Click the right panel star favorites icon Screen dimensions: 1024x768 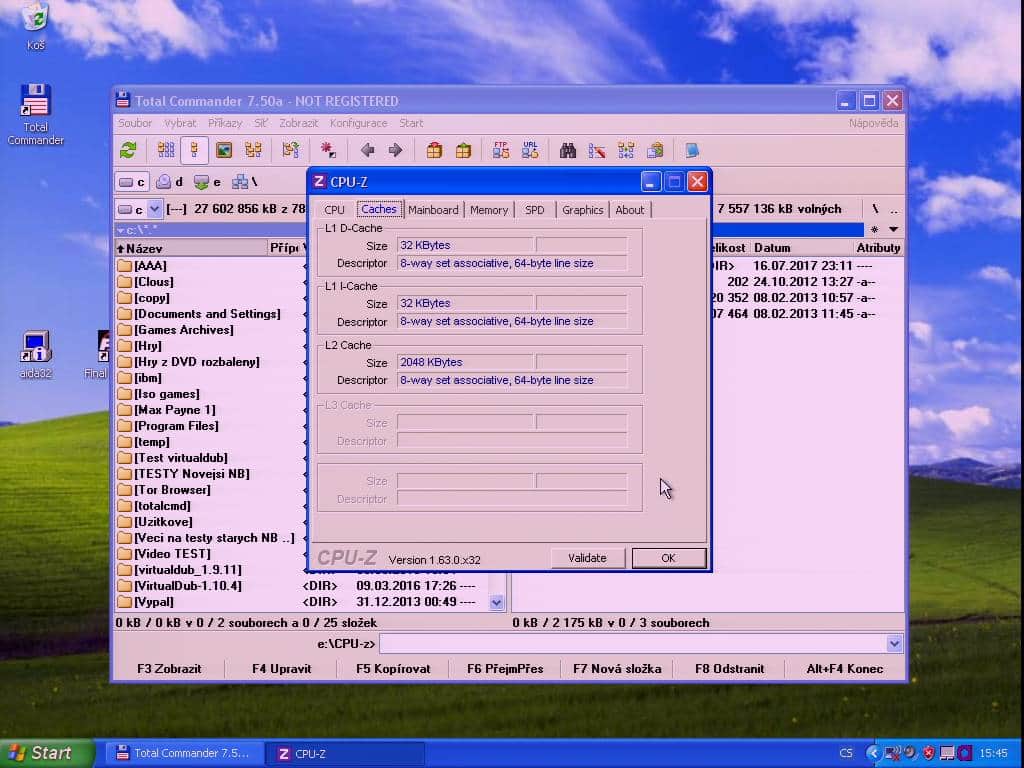[874, 229]
